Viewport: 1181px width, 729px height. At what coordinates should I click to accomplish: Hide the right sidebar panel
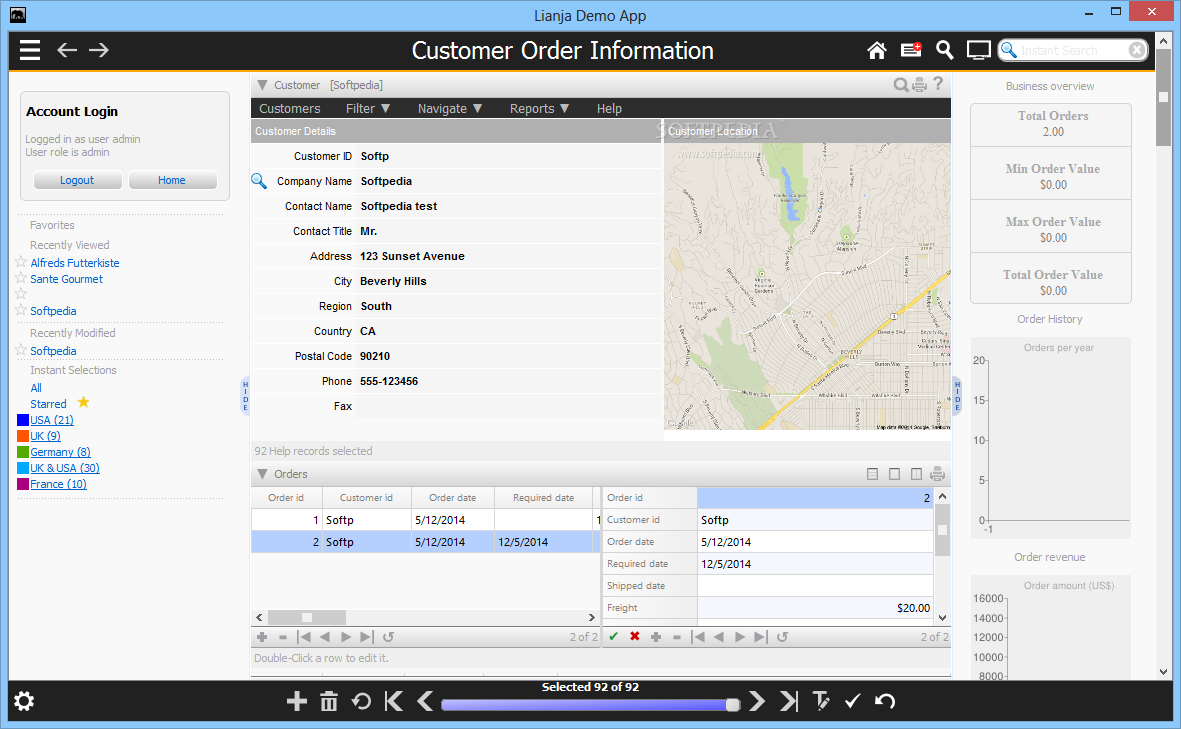(957, 396)
